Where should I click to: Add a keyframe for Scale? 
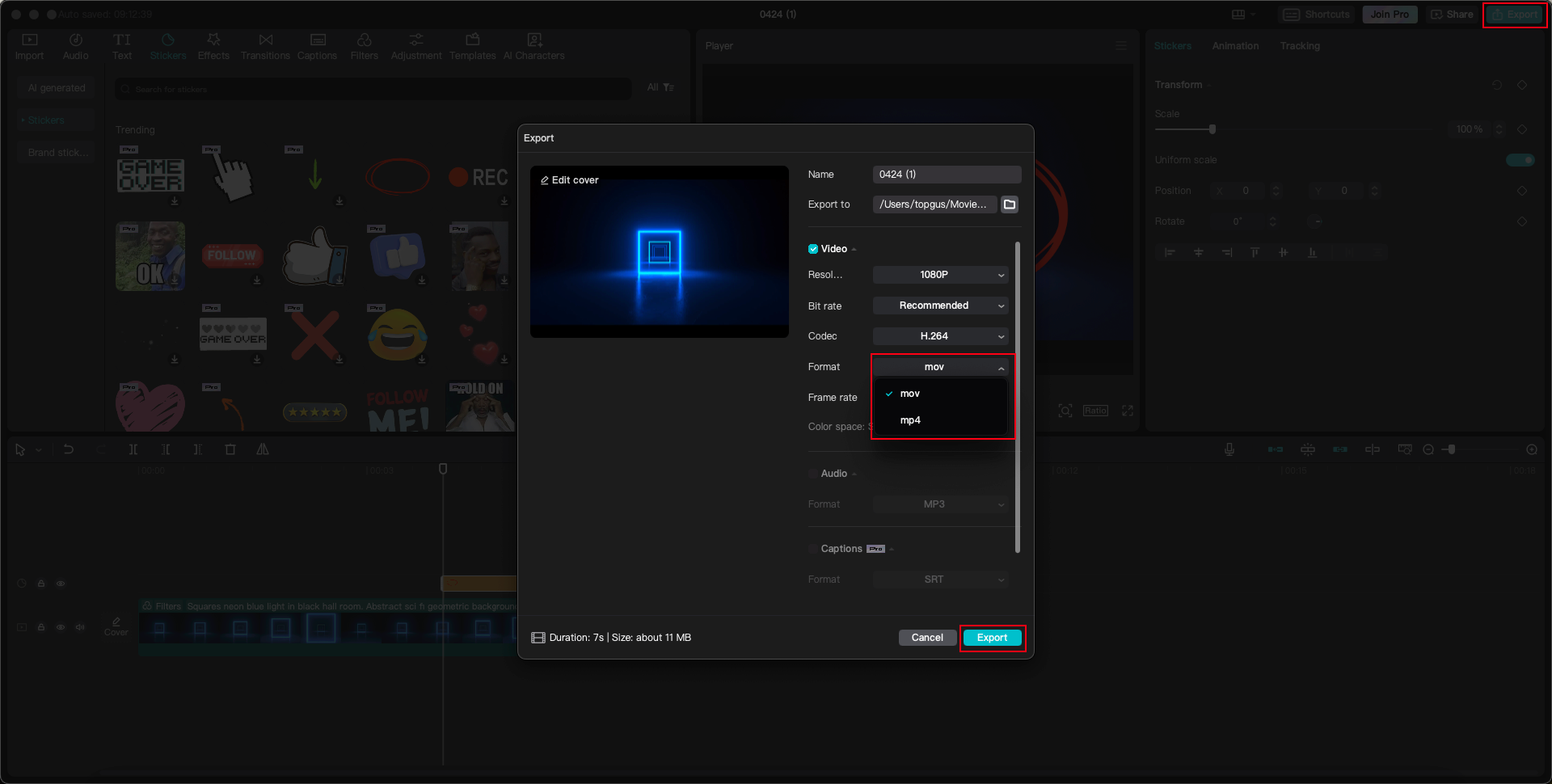[1522, 129]
